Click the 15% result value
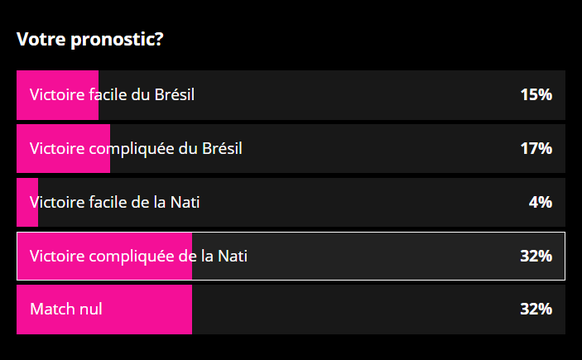The height and width of the screenshot is (360, 582). tap(536, 95)
